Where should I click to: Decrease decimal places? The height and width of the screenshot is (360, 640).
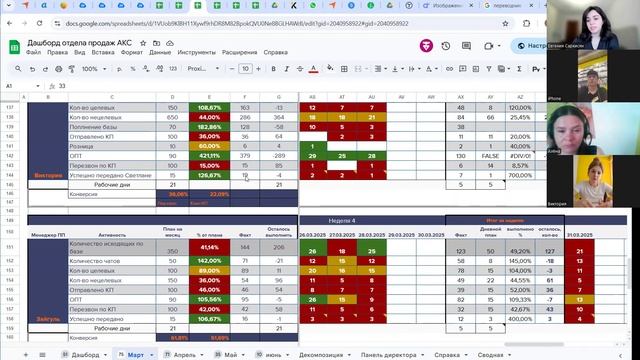click(146, 69)
